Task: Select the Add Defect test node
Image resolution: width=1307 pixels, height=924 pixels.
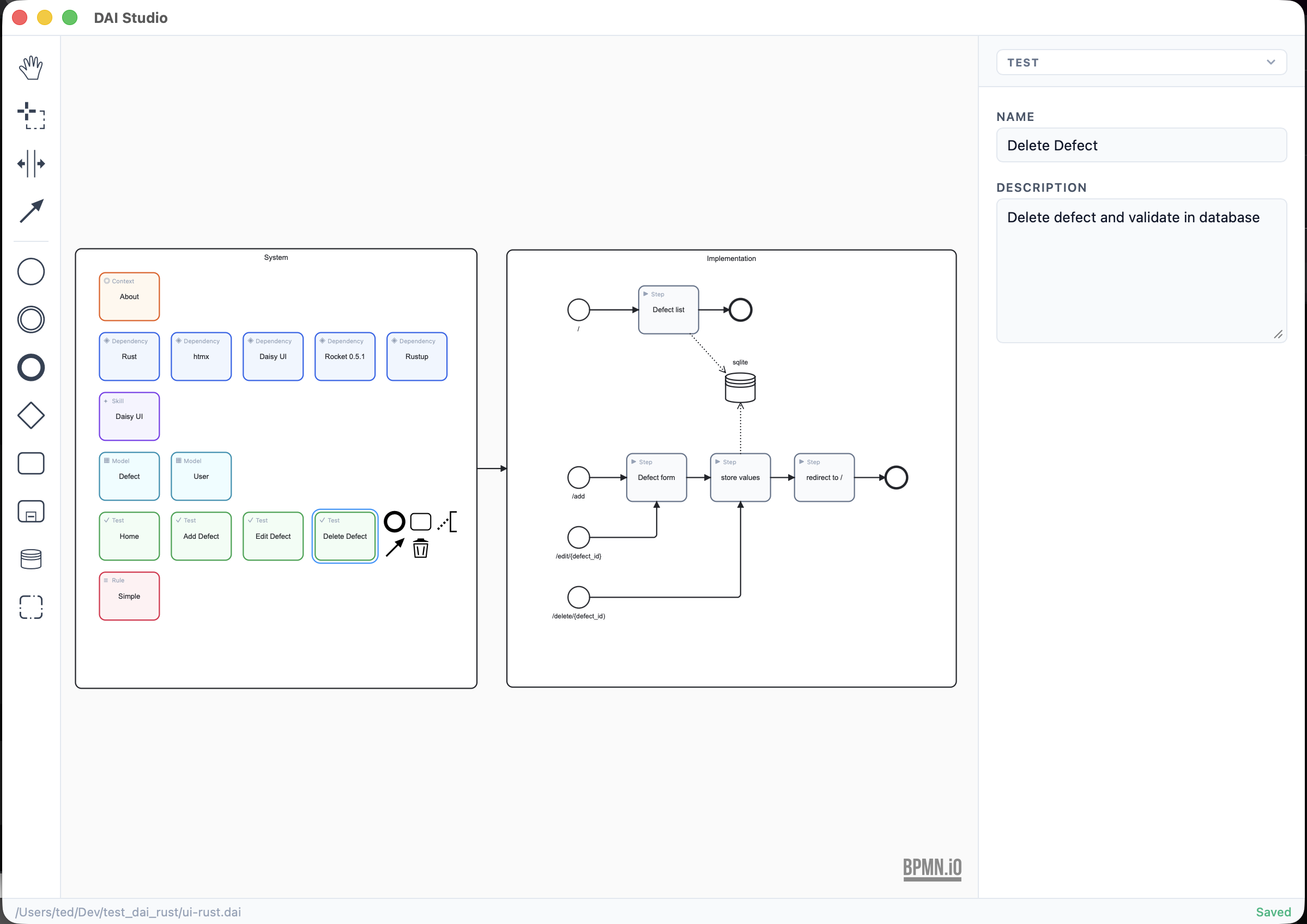Action: coord(201,536)
